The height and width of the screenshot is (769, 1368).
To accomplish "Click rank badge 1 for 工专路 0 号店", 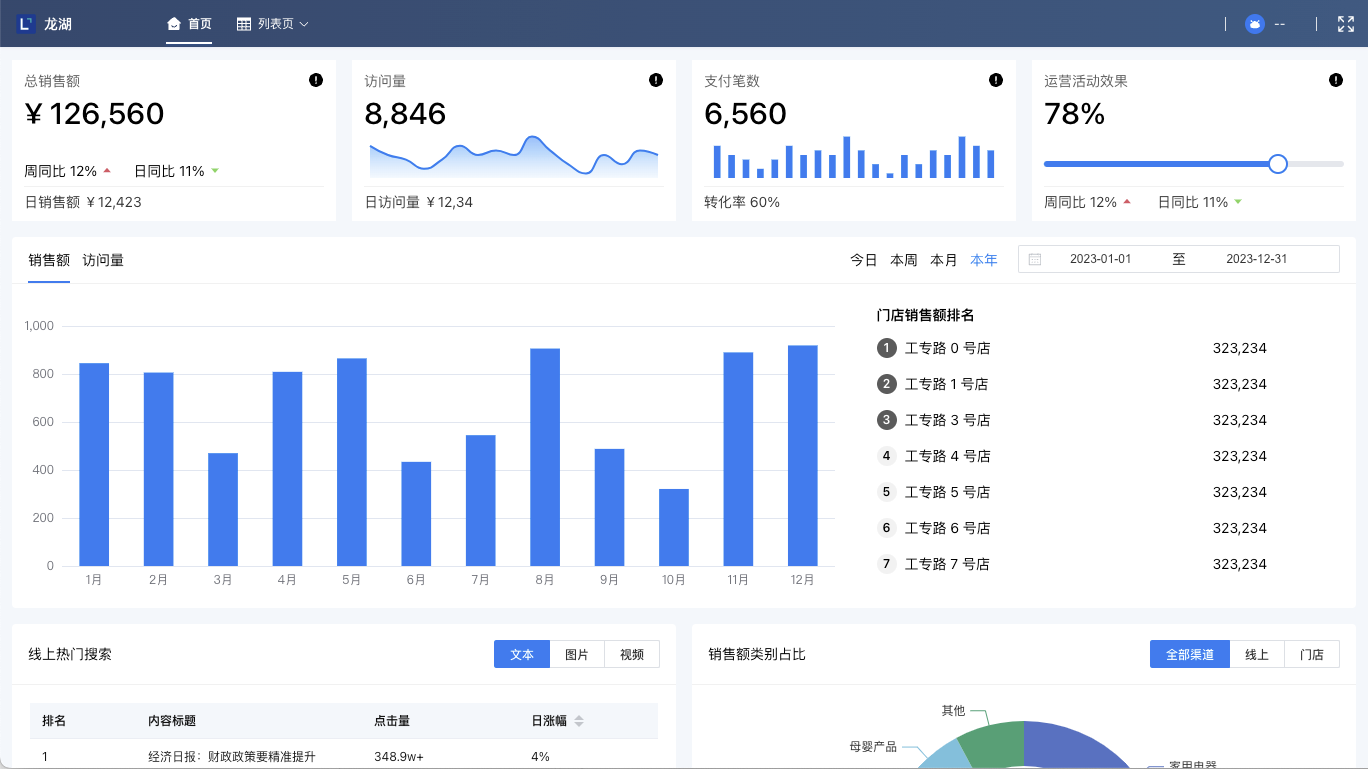I will pos(886,348).
